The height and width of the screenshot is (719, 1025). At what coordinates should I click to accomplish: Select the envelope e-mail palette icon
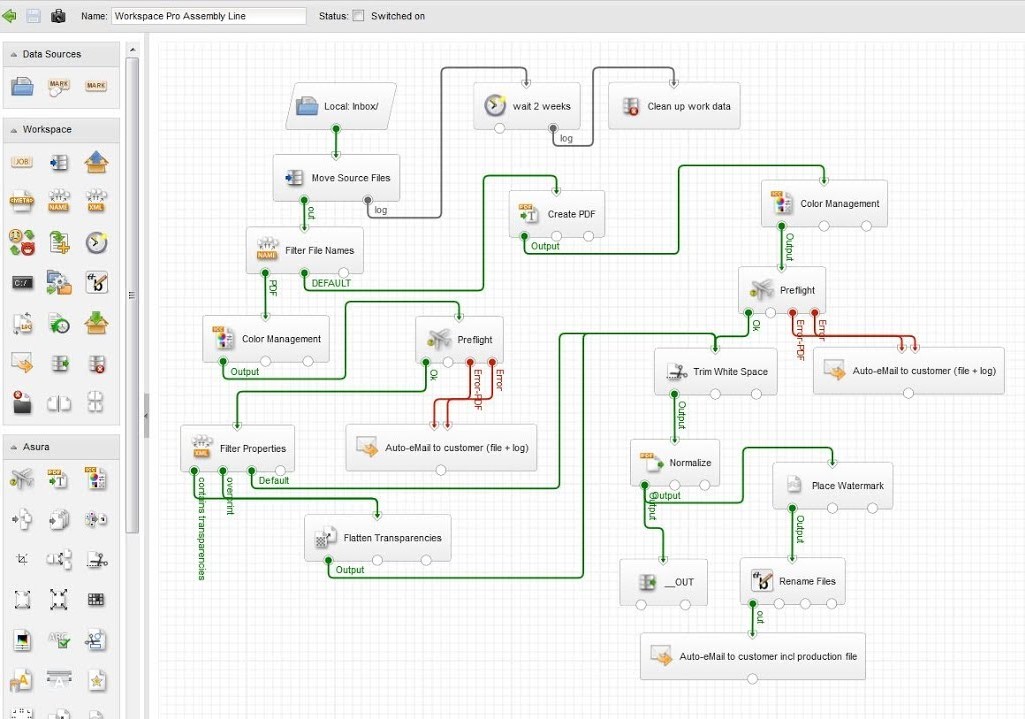pos(22,363)
